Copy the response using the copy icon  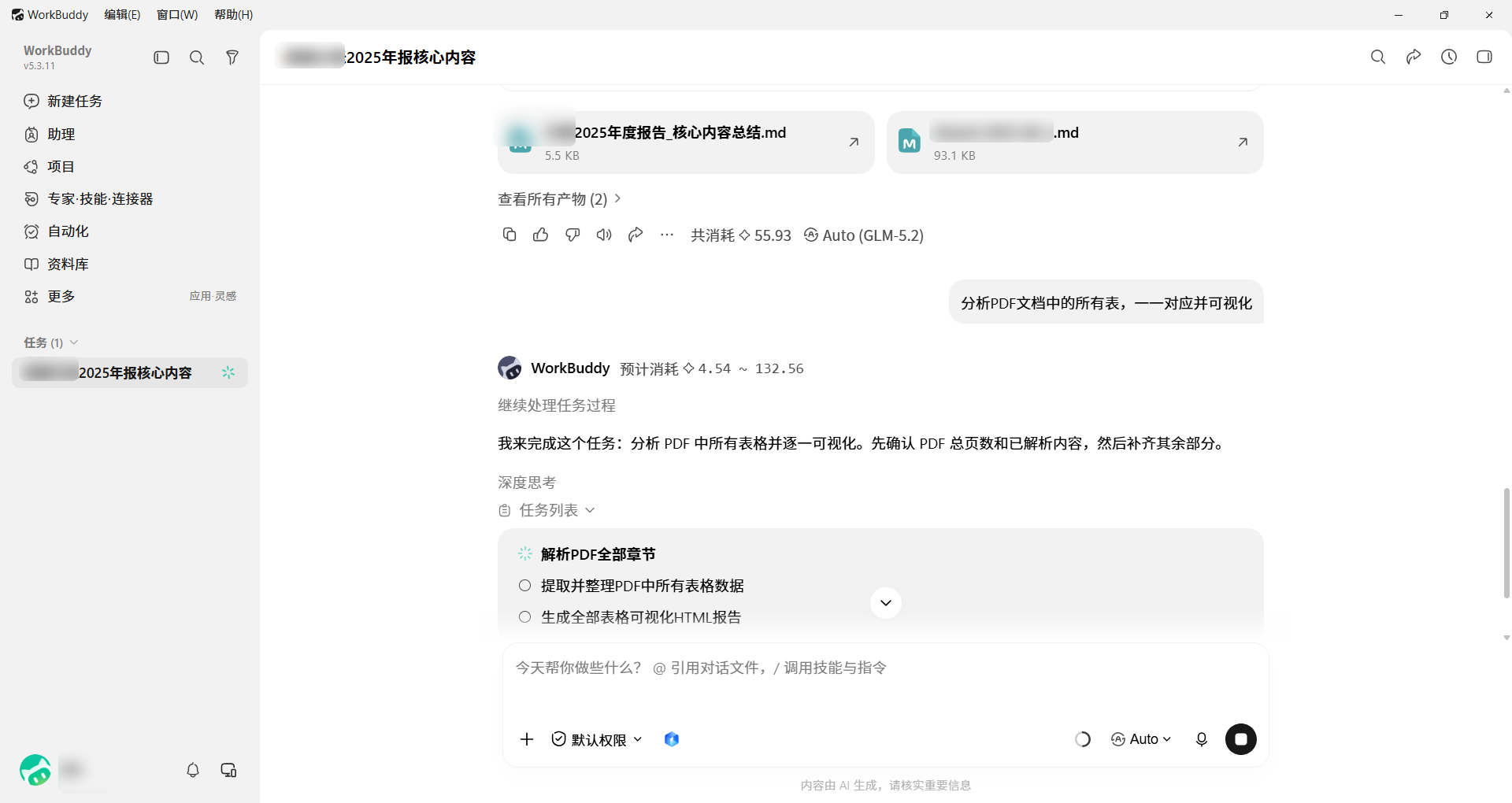pyautogui.click(x=510, y=235)
